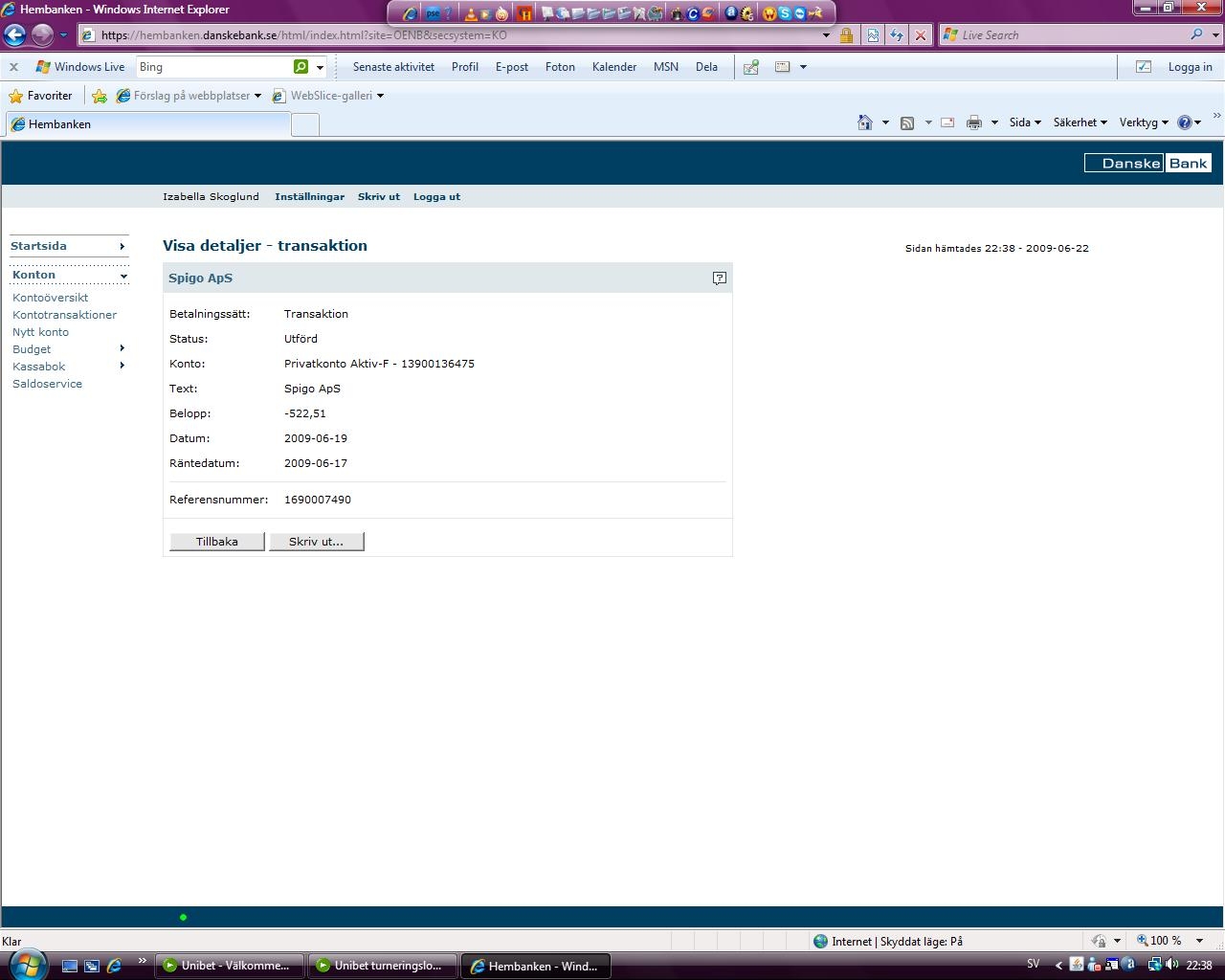Click the Logga ut link

coord(436,197)
